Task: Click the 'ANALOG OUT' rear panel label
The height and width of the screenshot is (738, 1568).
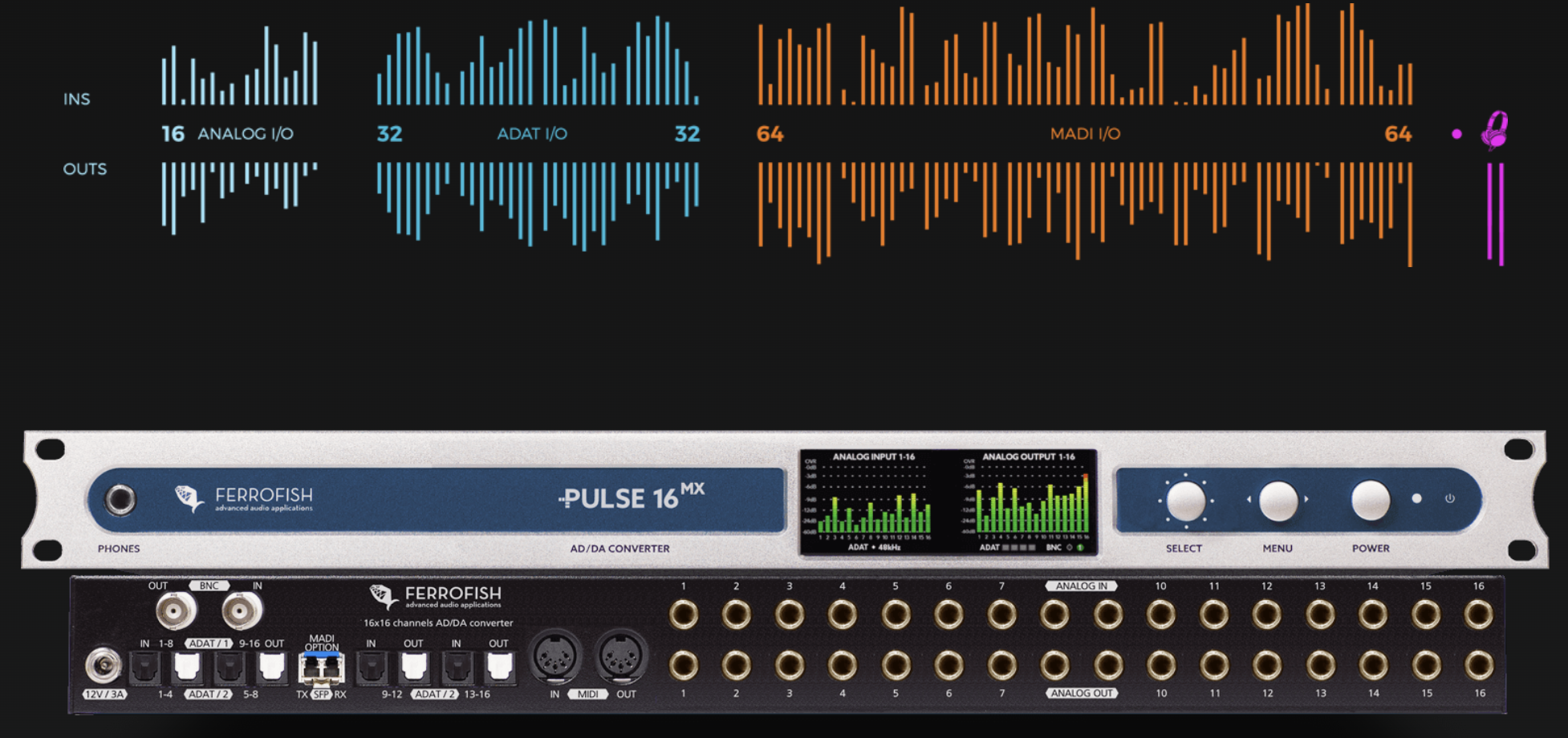Action: pos(1083,693)
